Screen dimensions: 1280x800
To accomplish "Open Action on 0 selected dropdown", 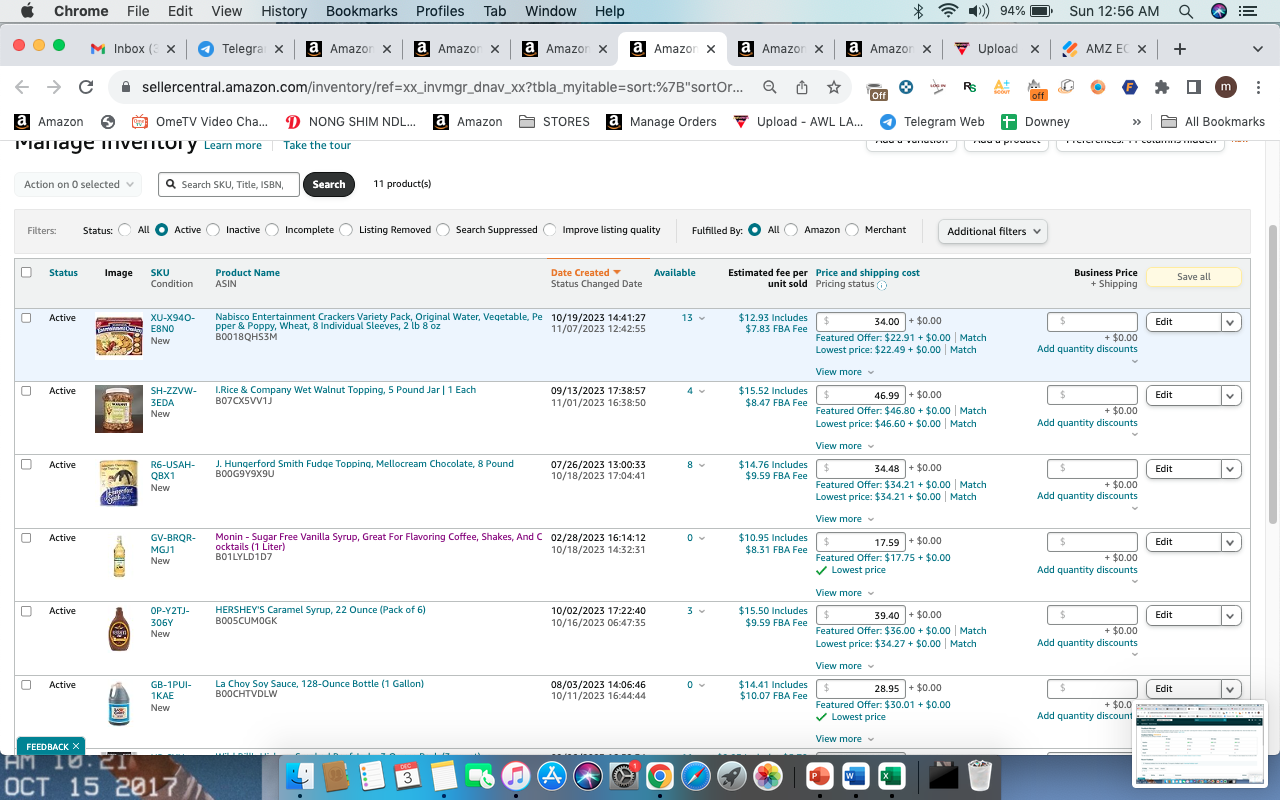I will tap(77, 184).
